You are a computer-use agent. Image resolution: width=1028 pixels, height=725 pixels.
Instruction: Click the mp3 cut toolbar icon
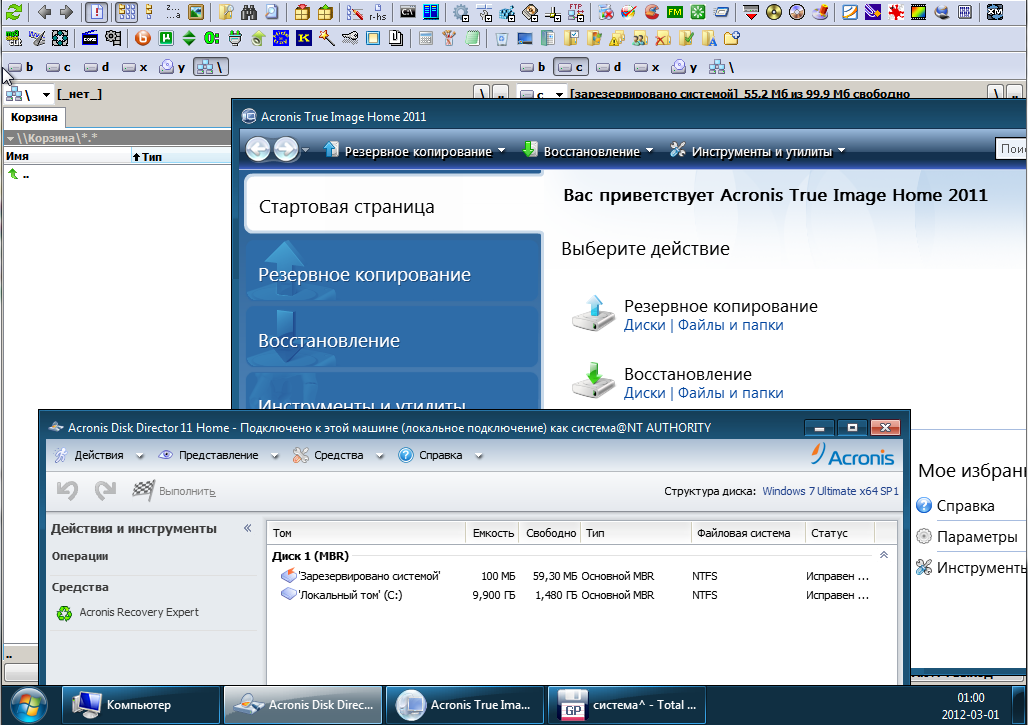13,39
